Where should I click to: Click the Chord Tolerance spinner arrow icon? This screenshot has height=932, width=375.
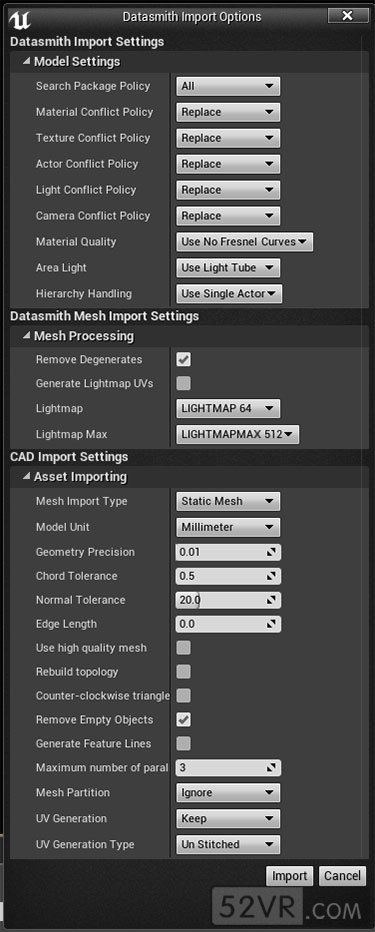point(272,577)
